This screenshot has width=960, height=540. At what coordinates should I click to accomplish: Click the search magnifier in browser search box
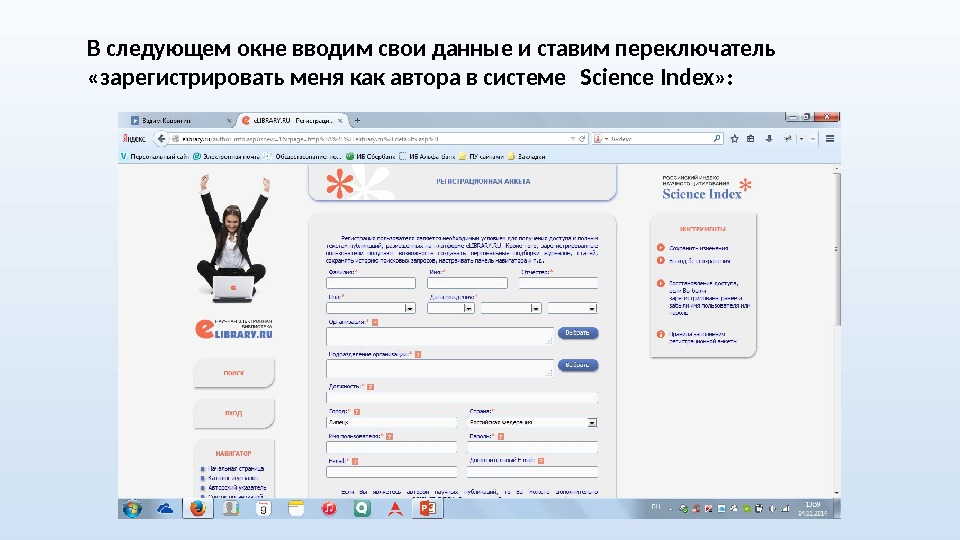click(x=717, y=139)
